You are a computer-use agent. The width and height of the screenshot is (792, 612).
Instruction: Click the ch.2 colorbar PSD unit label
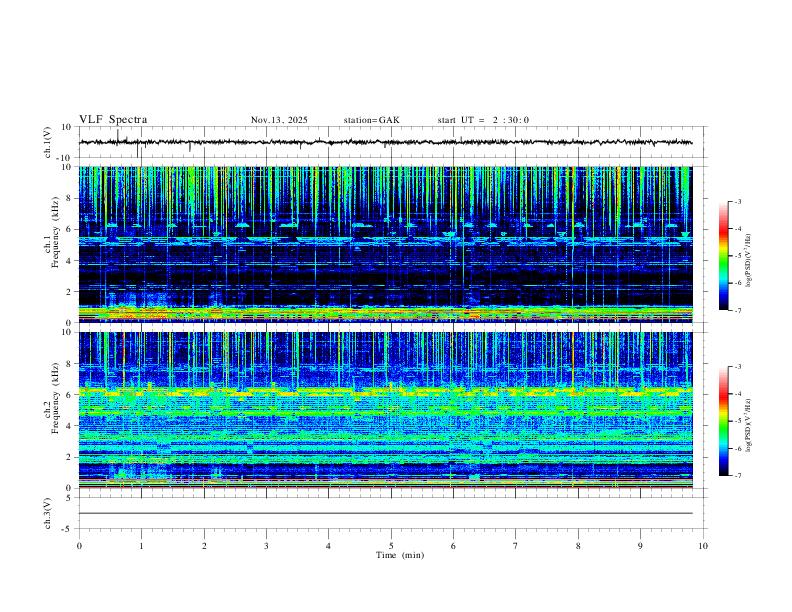pyautogui.click(x=749, y=426)
